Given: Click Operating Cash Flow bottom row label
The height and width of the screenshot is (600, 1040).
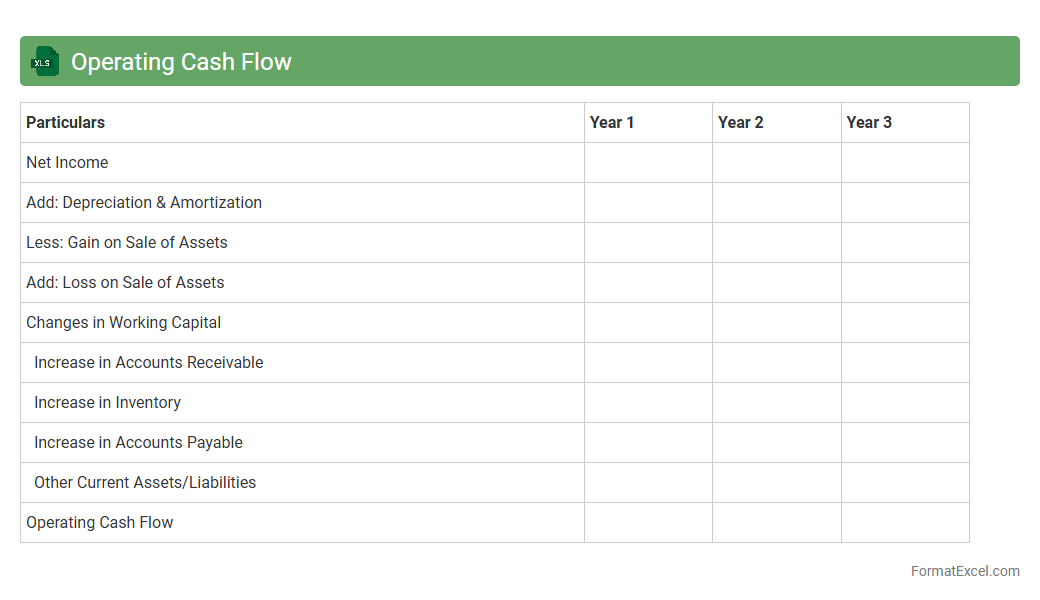Looking at the screenshot, I should pos(100,522).
